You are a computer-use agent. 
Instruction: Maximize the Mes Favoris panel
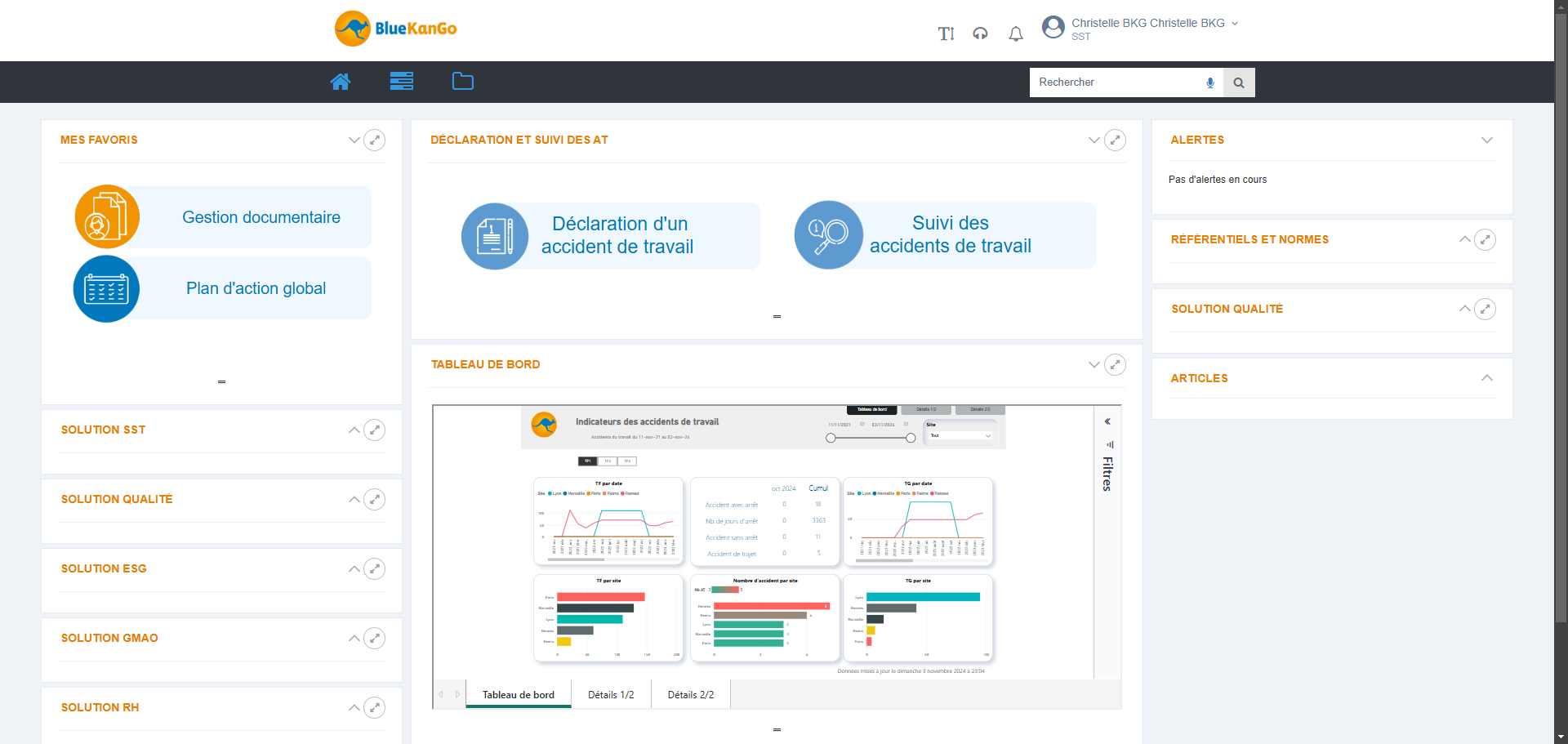tap(374, 140)
